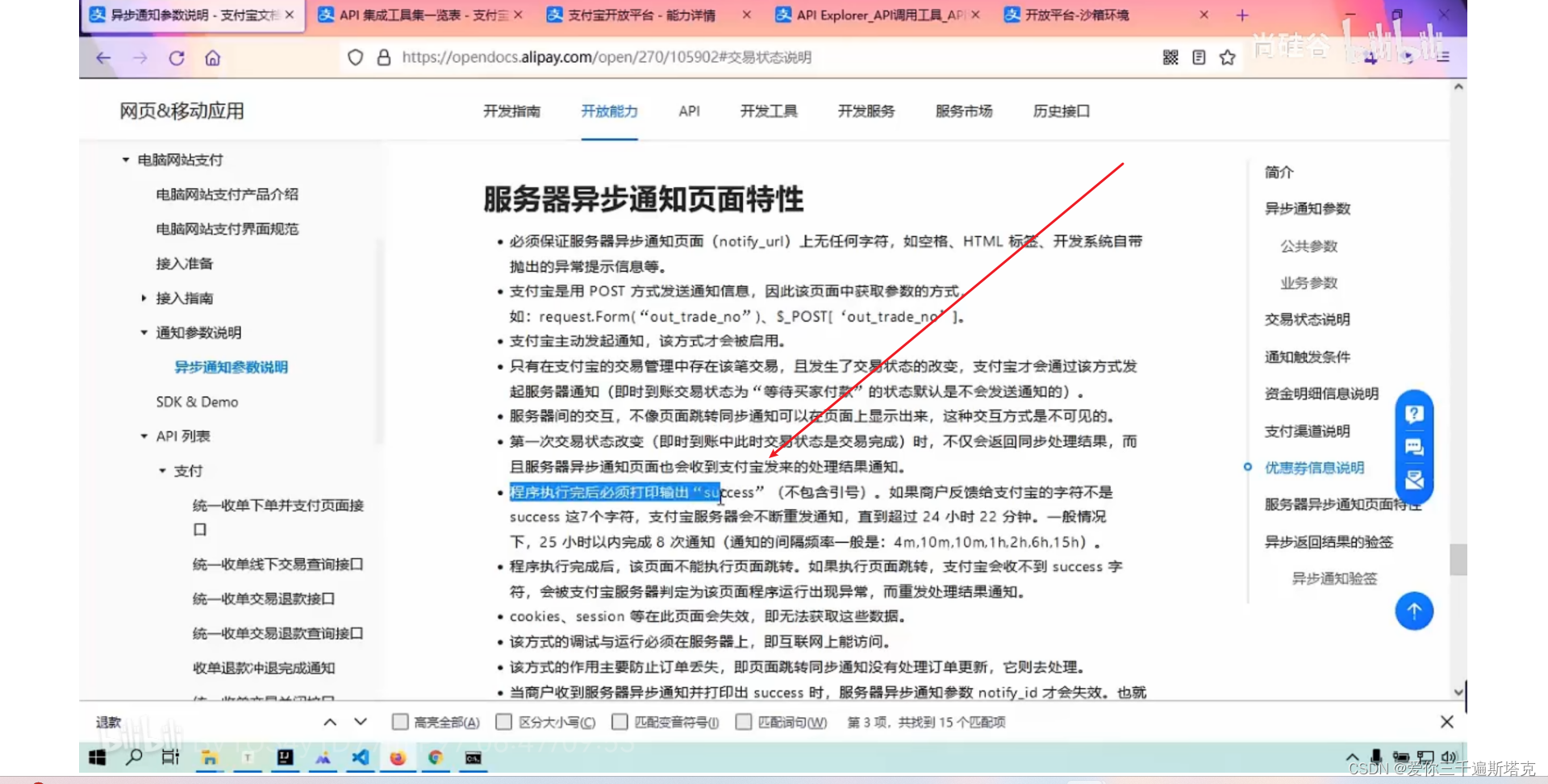Viewport: 1548px width, 784px height.
Task: Jump to next find match arrow
Action: coord(361,722)
